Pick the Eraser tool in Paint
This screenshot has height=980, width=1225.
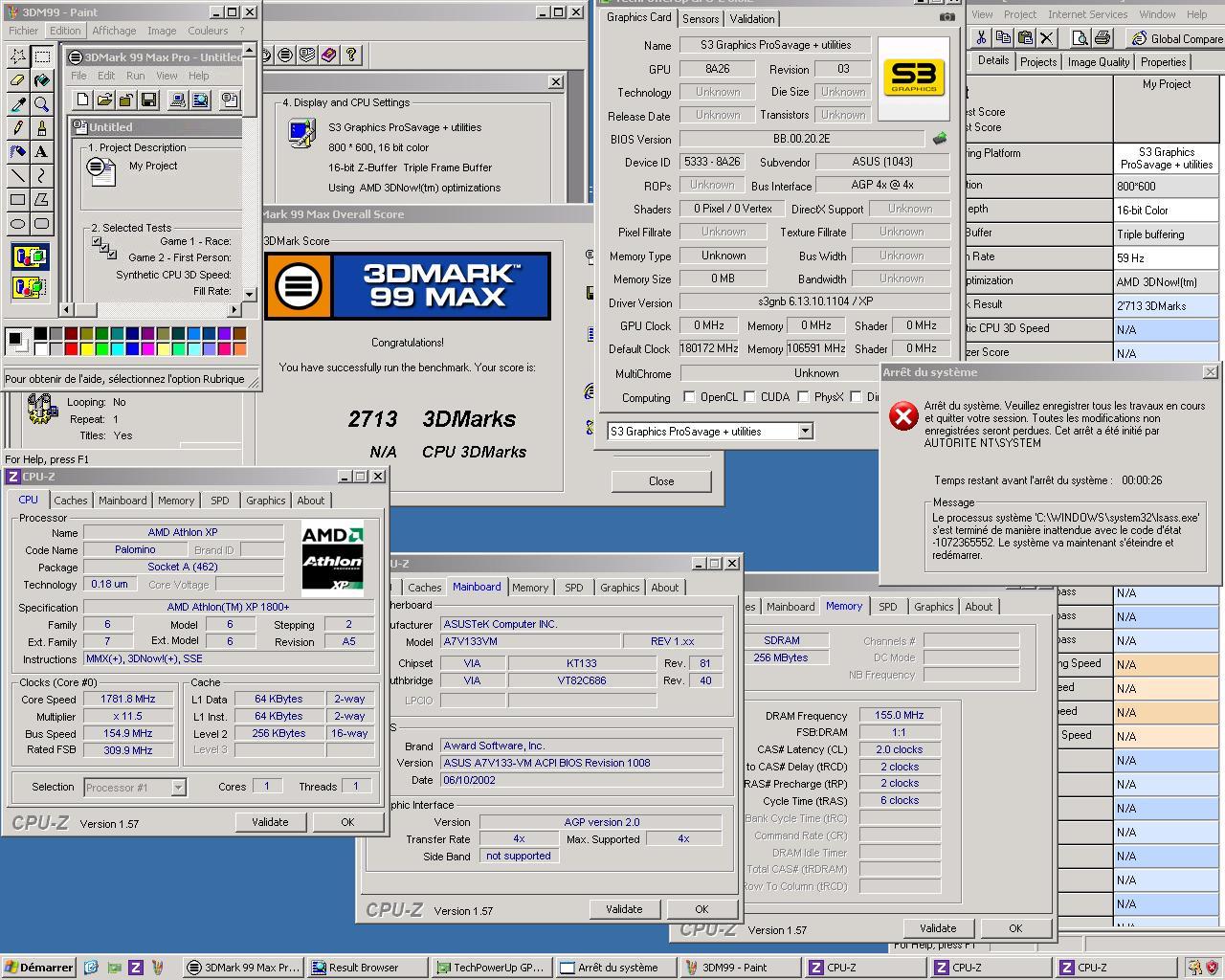tap(17, 80)
